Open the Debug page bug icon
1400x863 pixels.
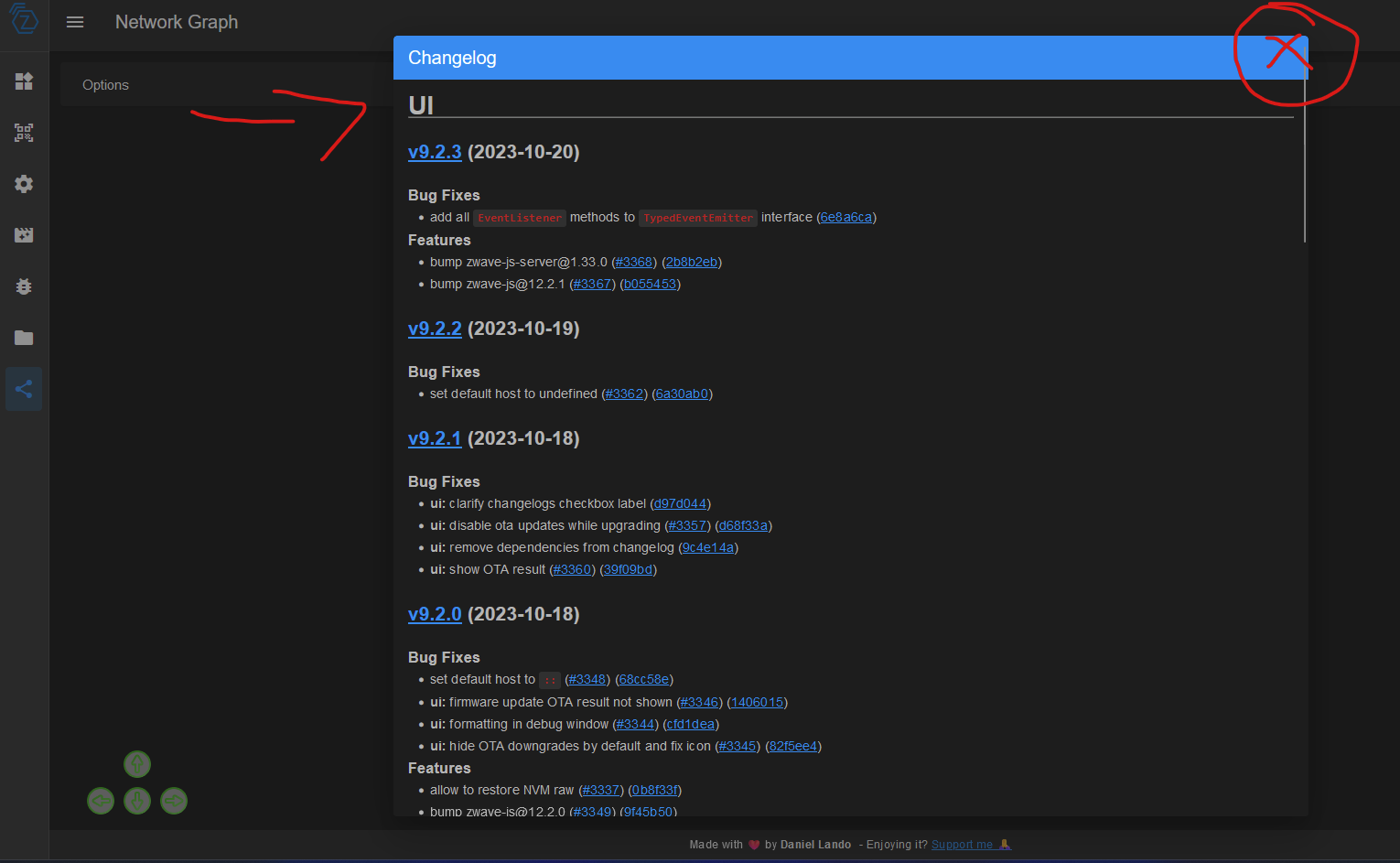[x=23, y=286]
